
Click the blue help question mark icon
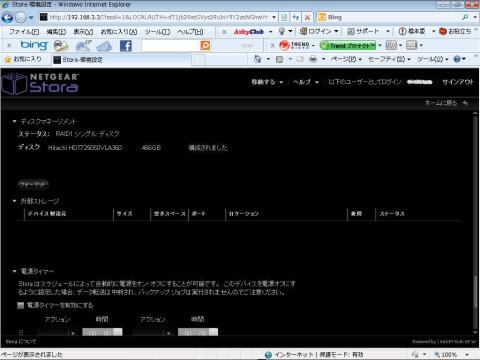457,59
